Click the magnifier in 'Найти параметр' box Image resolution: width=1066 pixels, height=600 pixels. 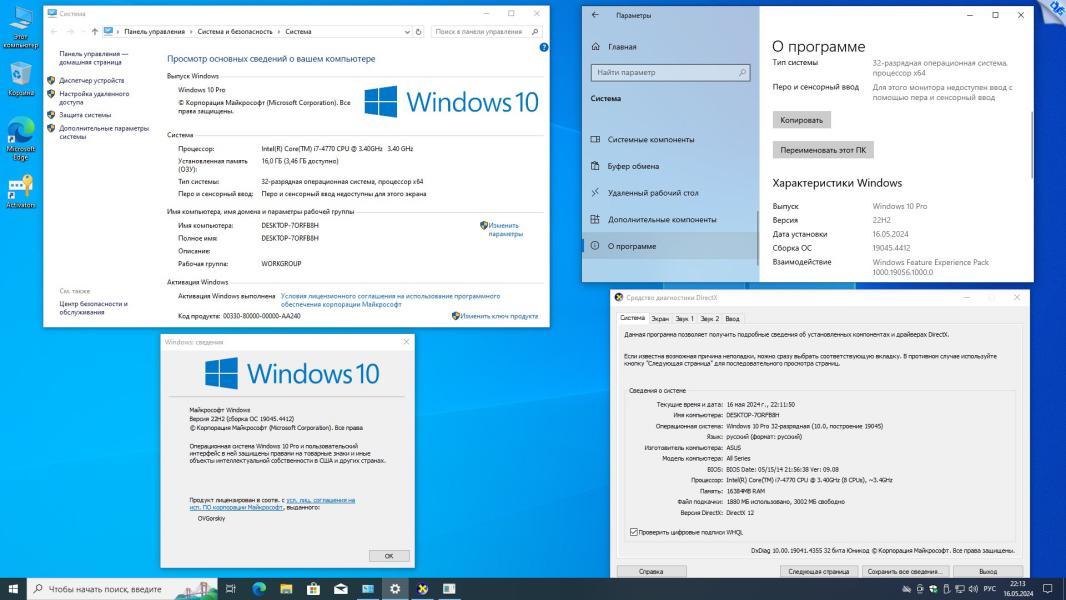tap(742, 72)
